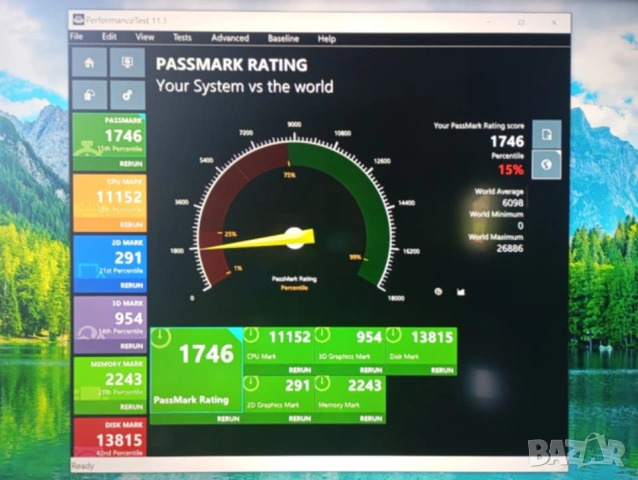Click the Ready status bar text
The width and height of the screenshot is (638, 480).
(x=83, y=466)
